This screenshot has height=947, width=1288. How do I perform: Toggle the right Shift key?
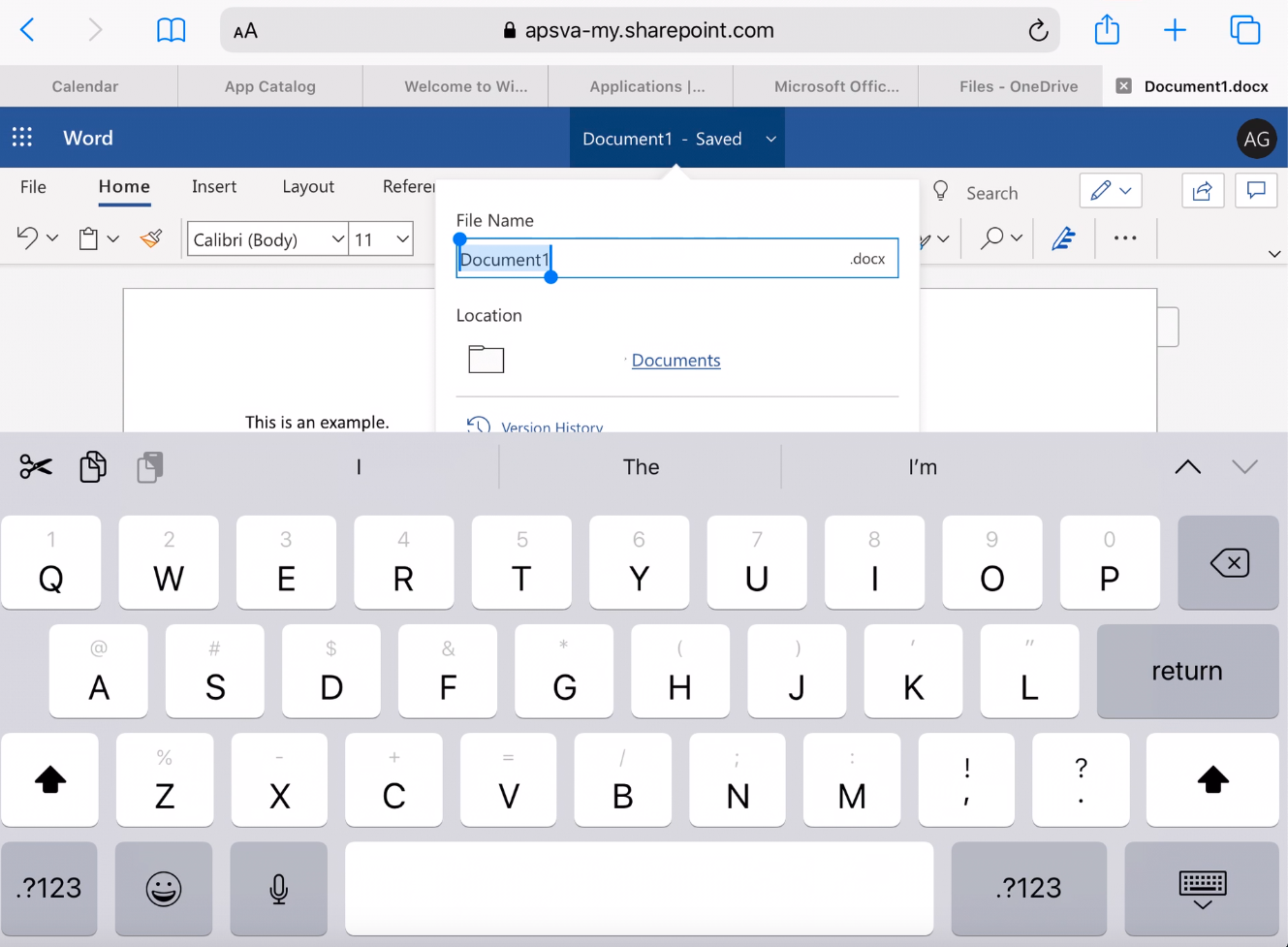[1212, 779]
